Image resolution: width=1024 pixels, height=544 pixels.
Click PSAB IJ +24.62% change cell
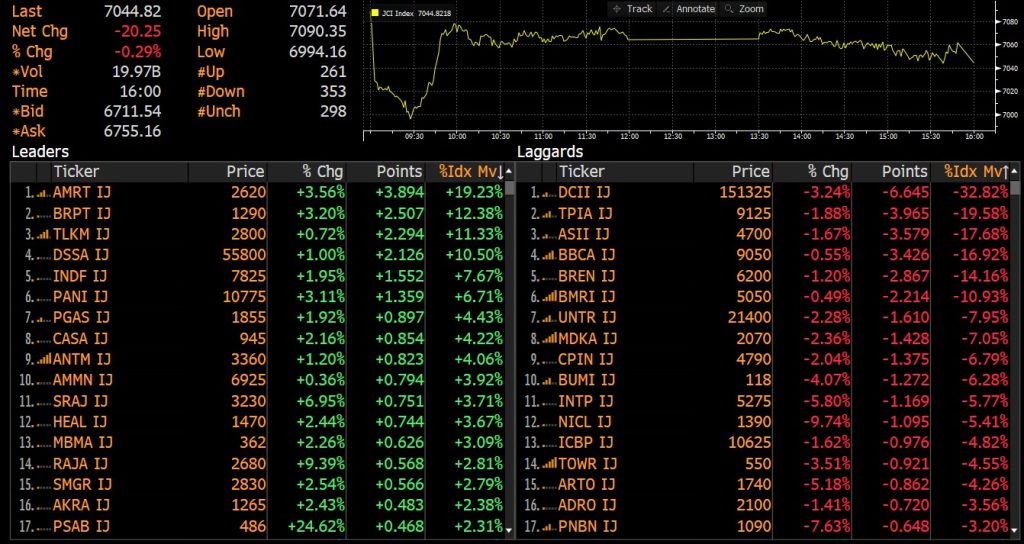tap(315, 526)
